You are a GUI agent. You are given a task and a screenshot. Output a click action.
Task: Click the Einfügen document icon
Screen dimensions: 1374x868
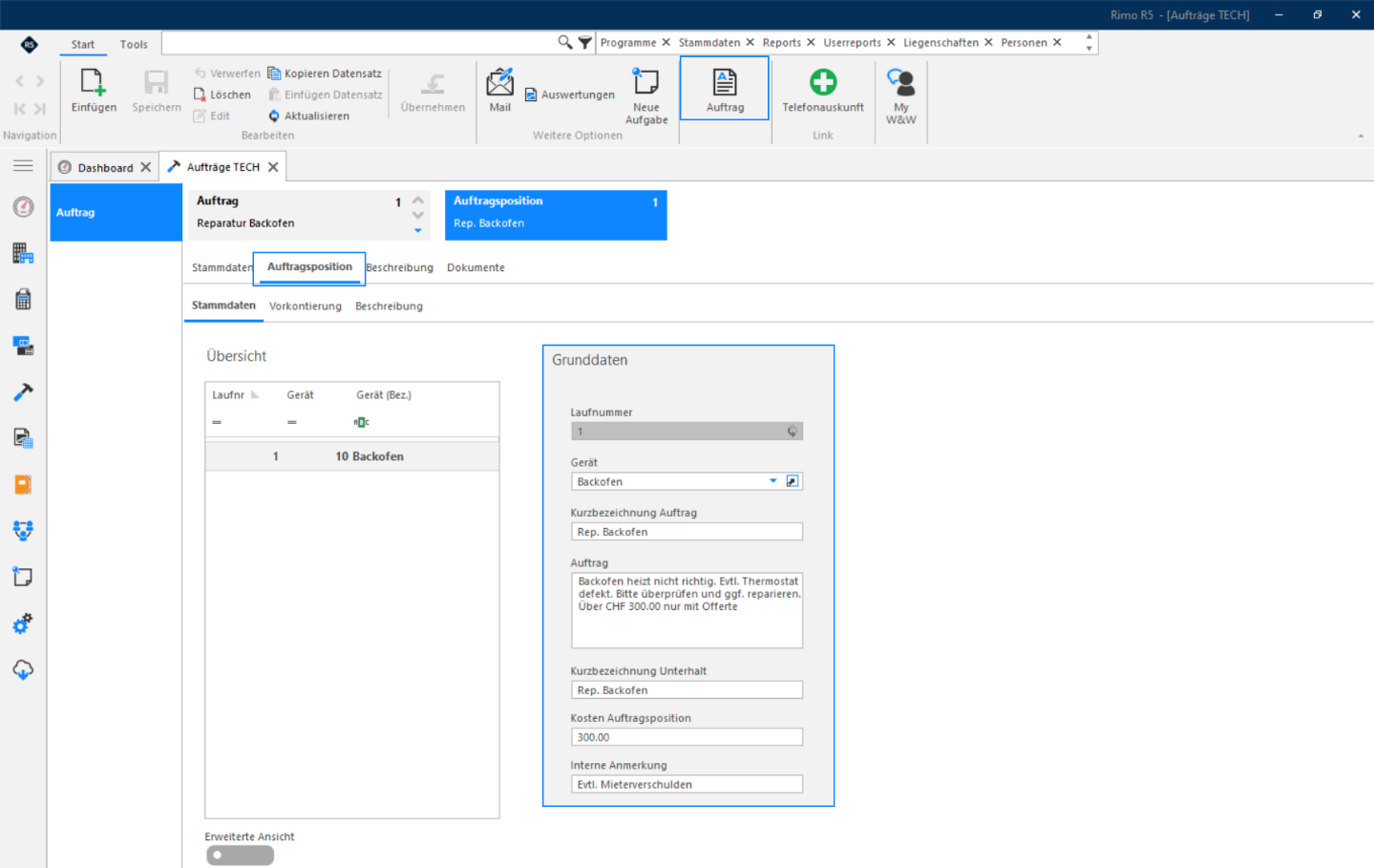click(x=93, y=83)
